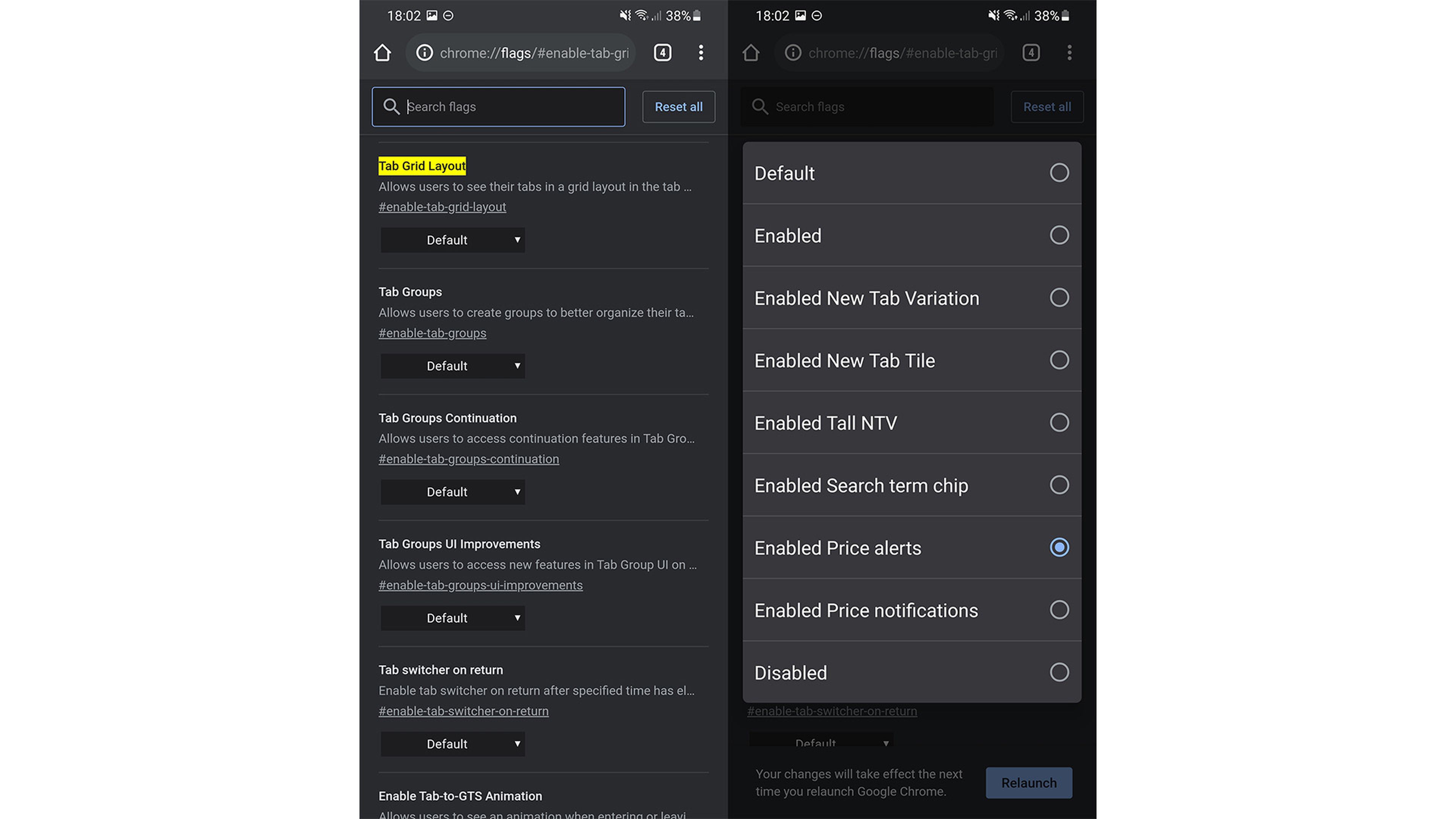Tap the home icon in right browser toolbar
Viewport: 1456px width, 819px height.
click(751, 53)
